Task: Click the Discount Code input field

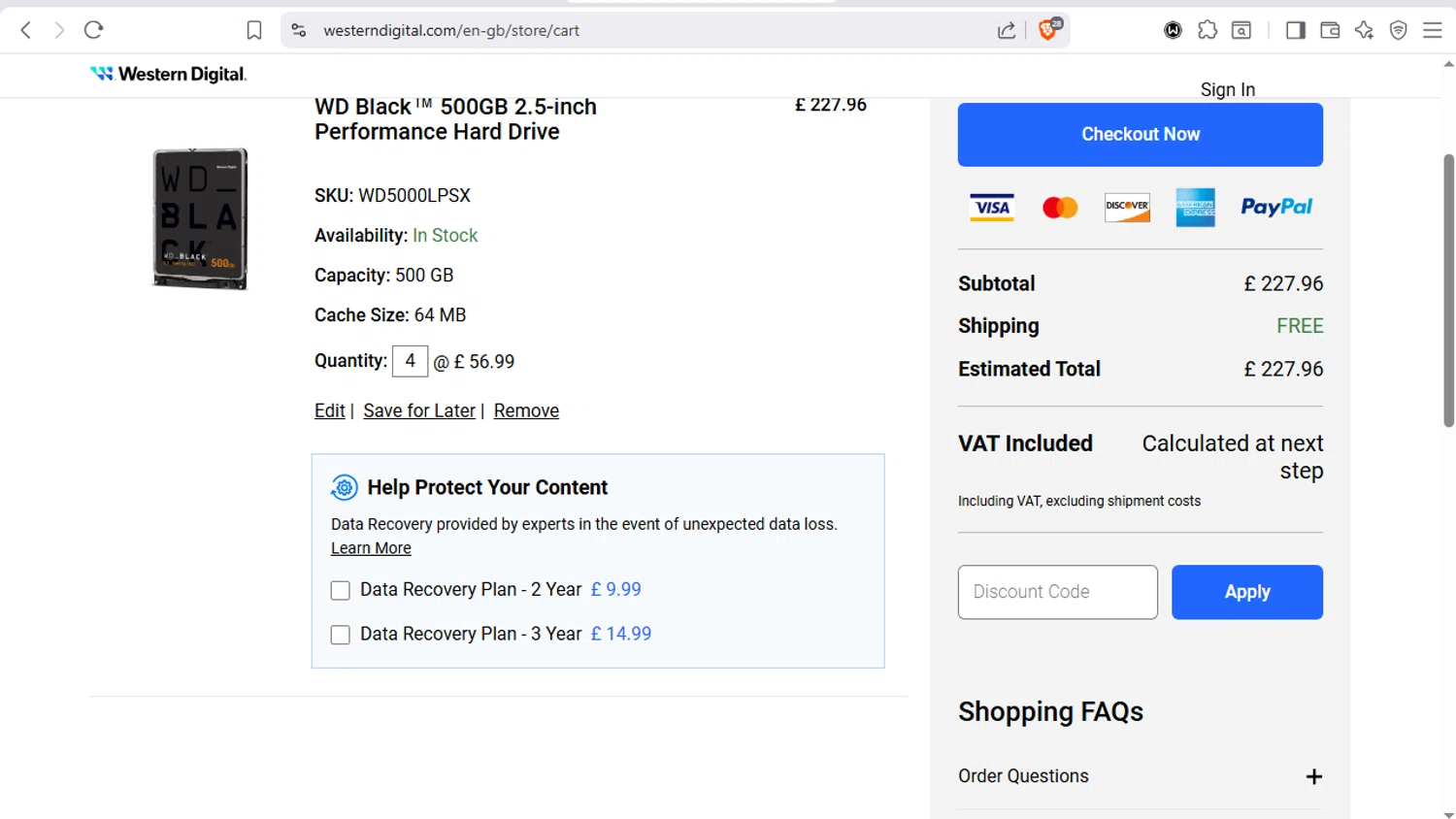Action: pos(1057,592)
